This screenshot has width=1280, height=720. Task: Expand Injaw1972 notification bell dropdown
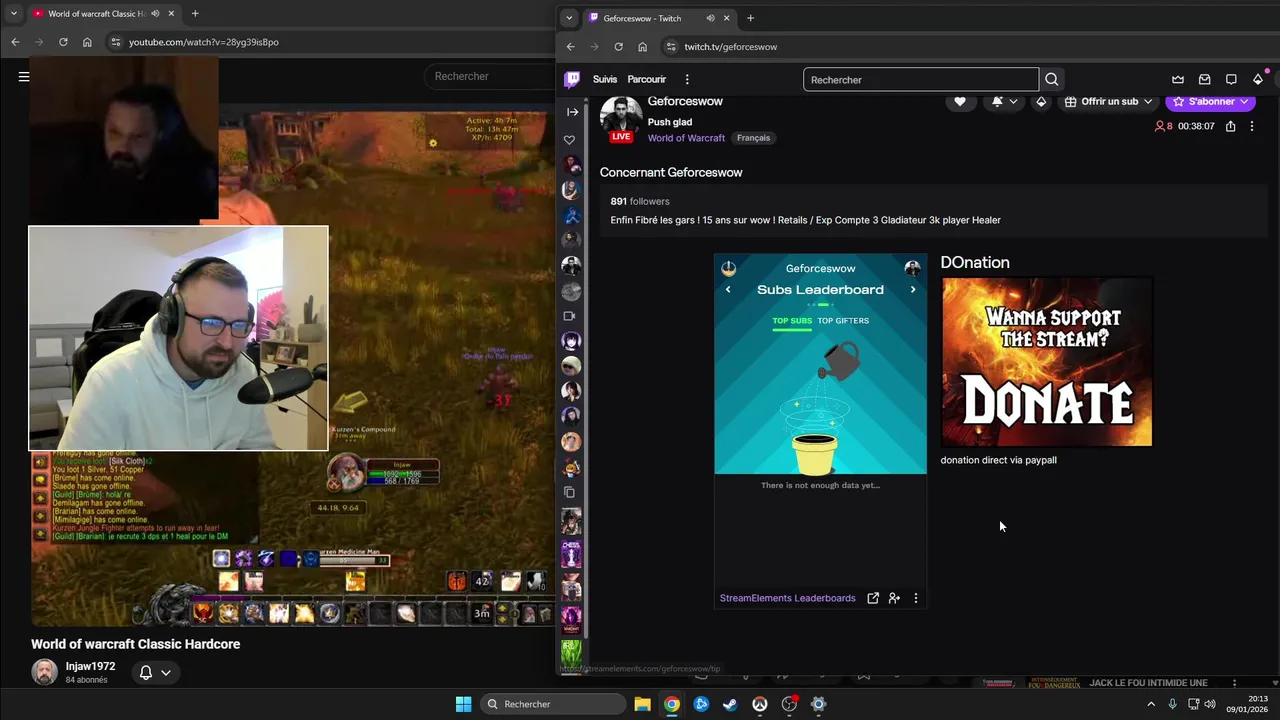(155, 672)
